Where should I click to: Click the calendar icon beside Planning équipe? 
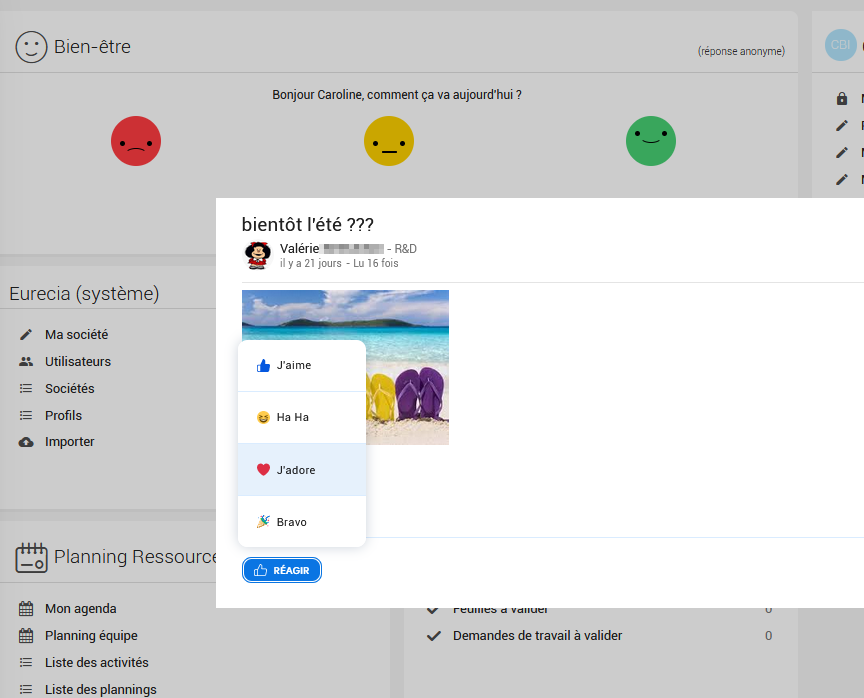coord(26,636)
